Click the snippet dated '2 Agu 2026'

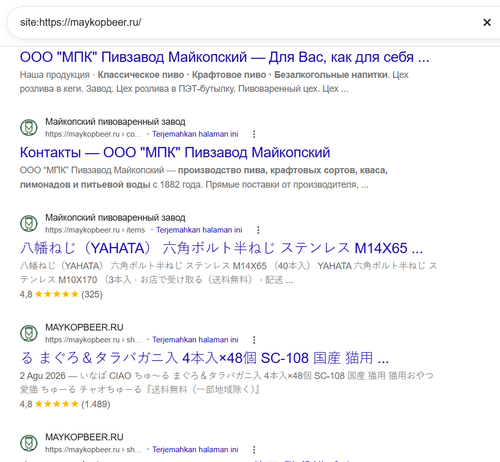227,382
